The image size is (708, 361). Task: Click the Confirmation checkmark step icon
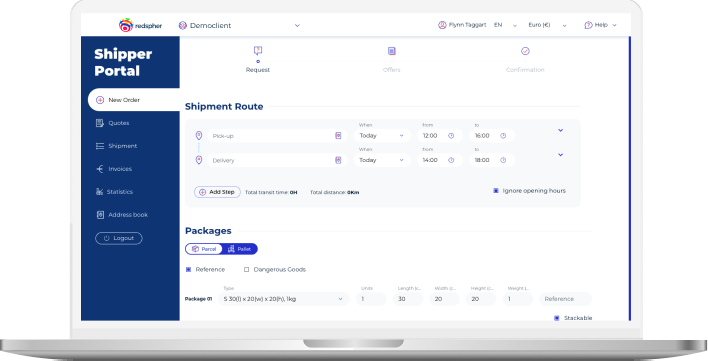(x=525, y=51)
